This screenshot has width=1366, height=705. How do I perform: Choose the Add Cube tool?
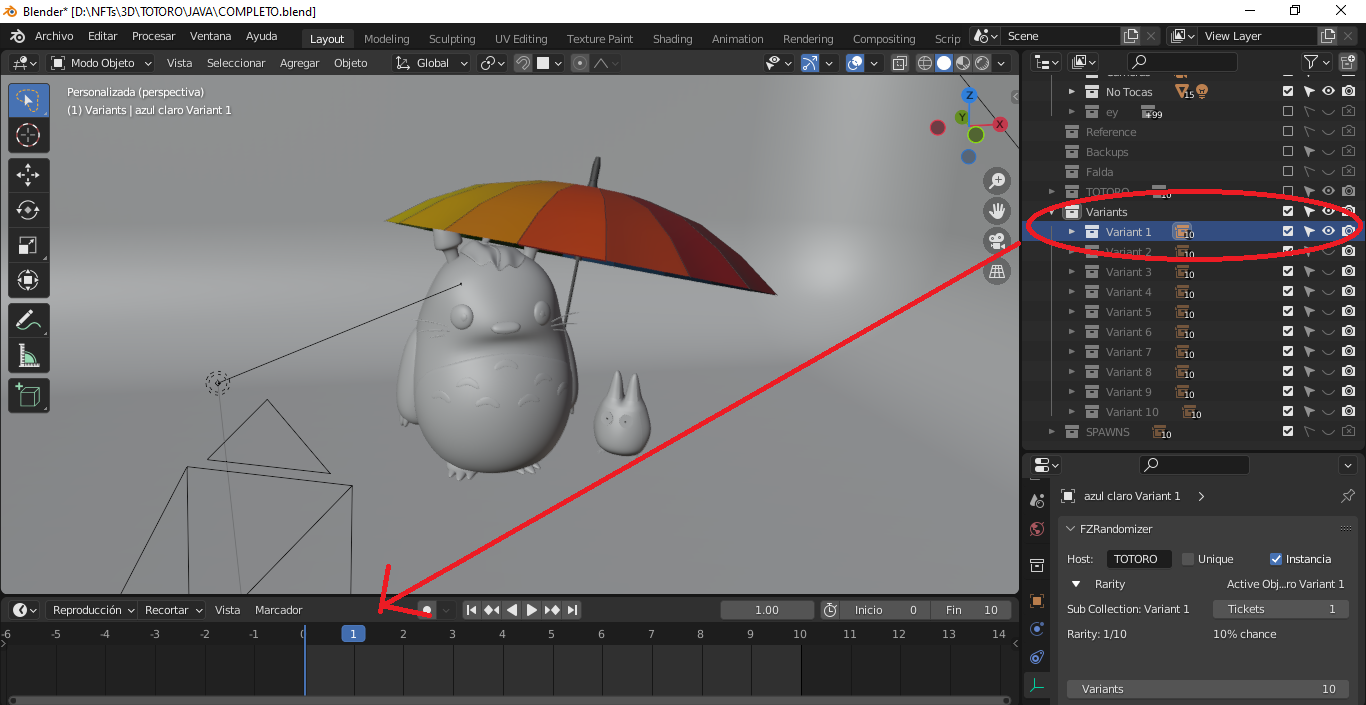click(29, 396)
